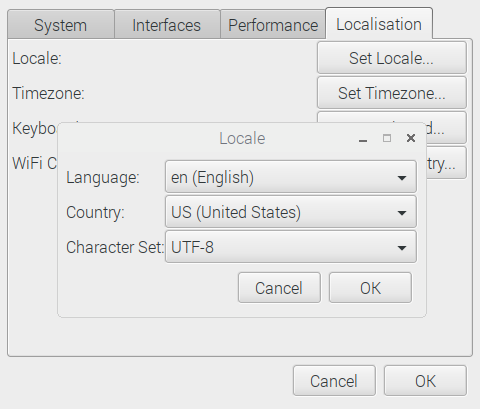This screenshot has height=409, width=480.
Task: Switch to the System tab
Action: point(61,25)
